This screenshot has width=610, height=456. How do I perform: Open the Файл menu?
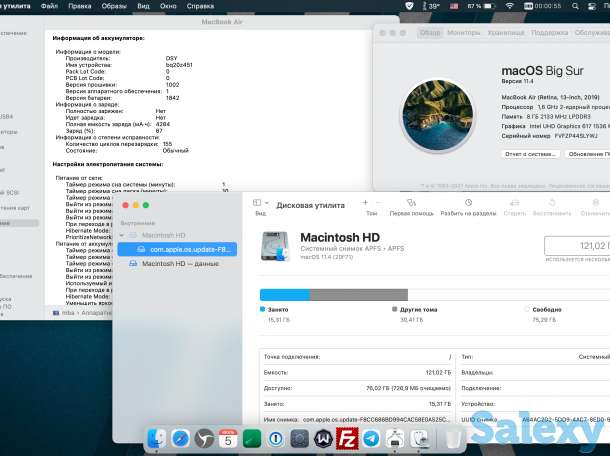click(x=49, y=6)
